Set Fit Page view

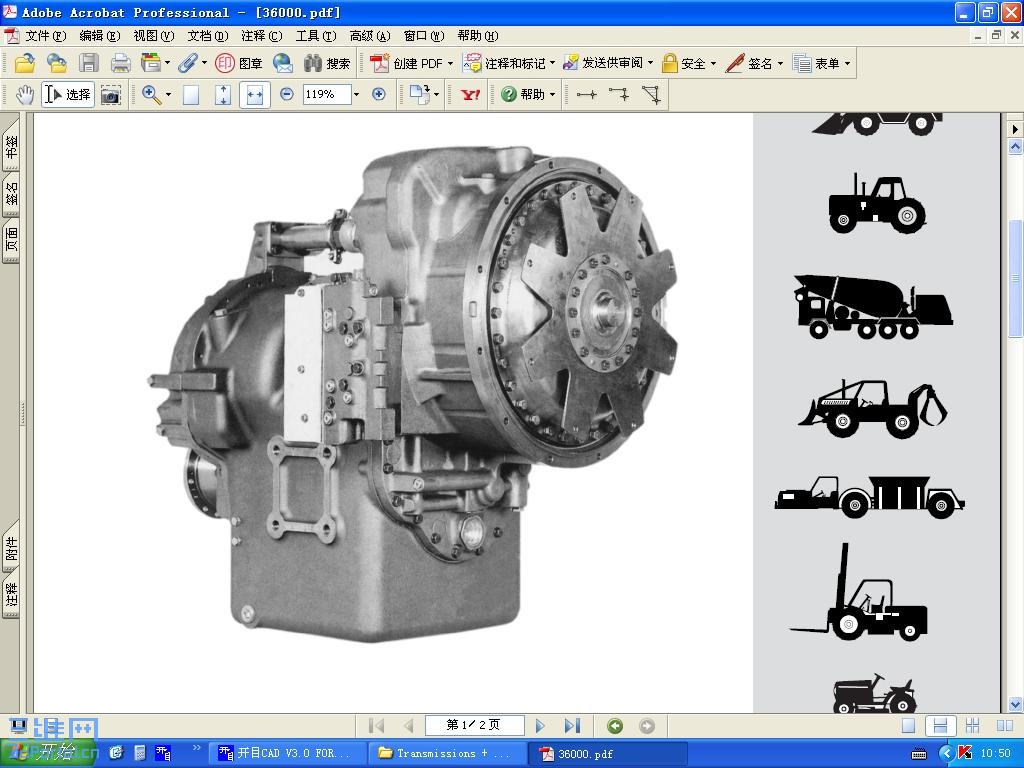coord(223,95)
